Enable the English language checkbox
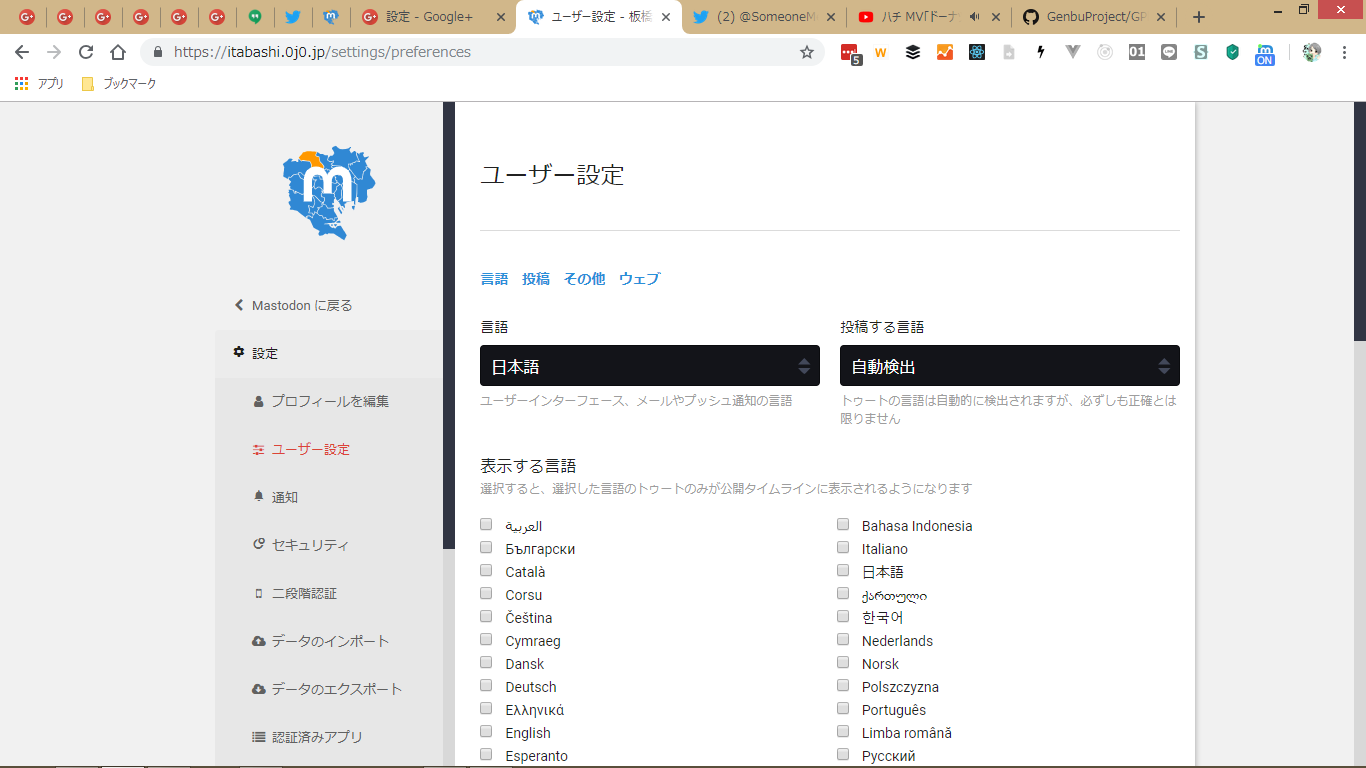 (486, 732)
